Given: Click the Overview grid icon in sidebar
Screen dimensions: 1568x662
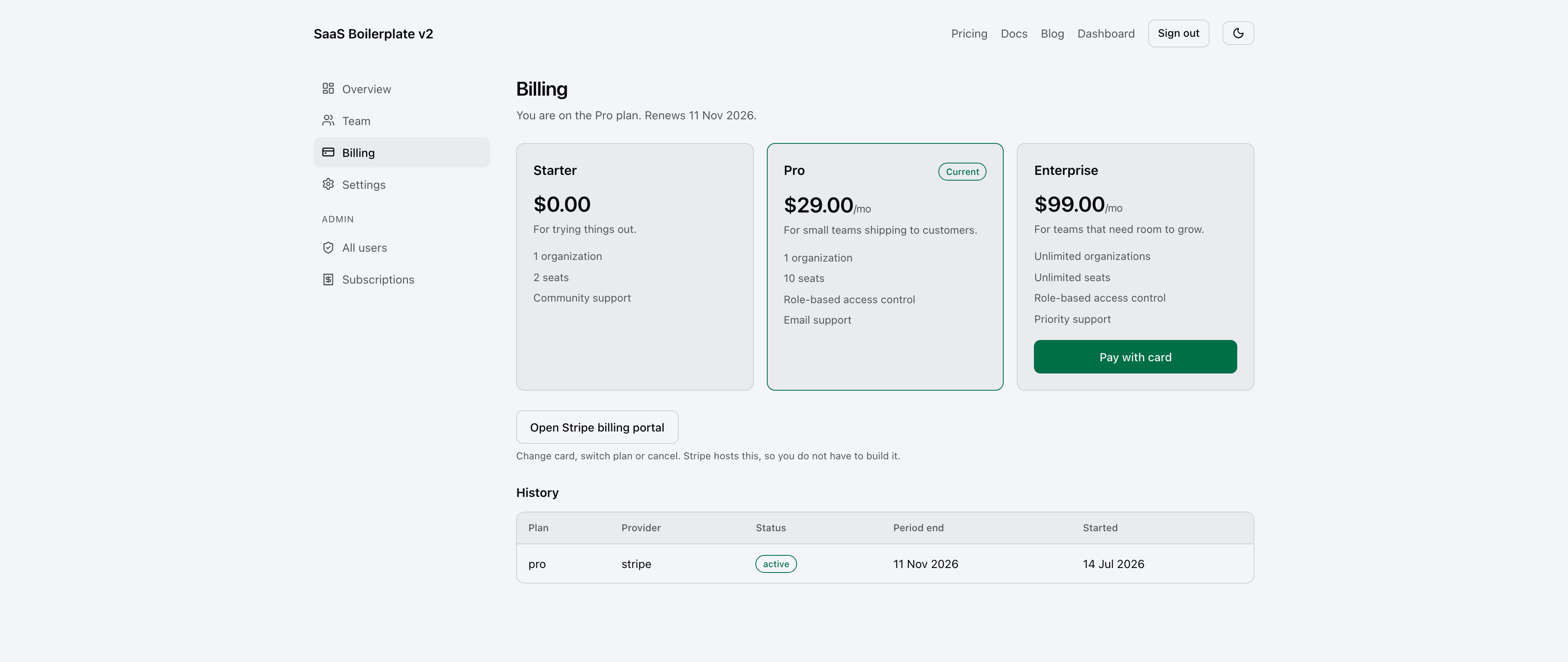Looking at the screenshot, I should (328, 89).
